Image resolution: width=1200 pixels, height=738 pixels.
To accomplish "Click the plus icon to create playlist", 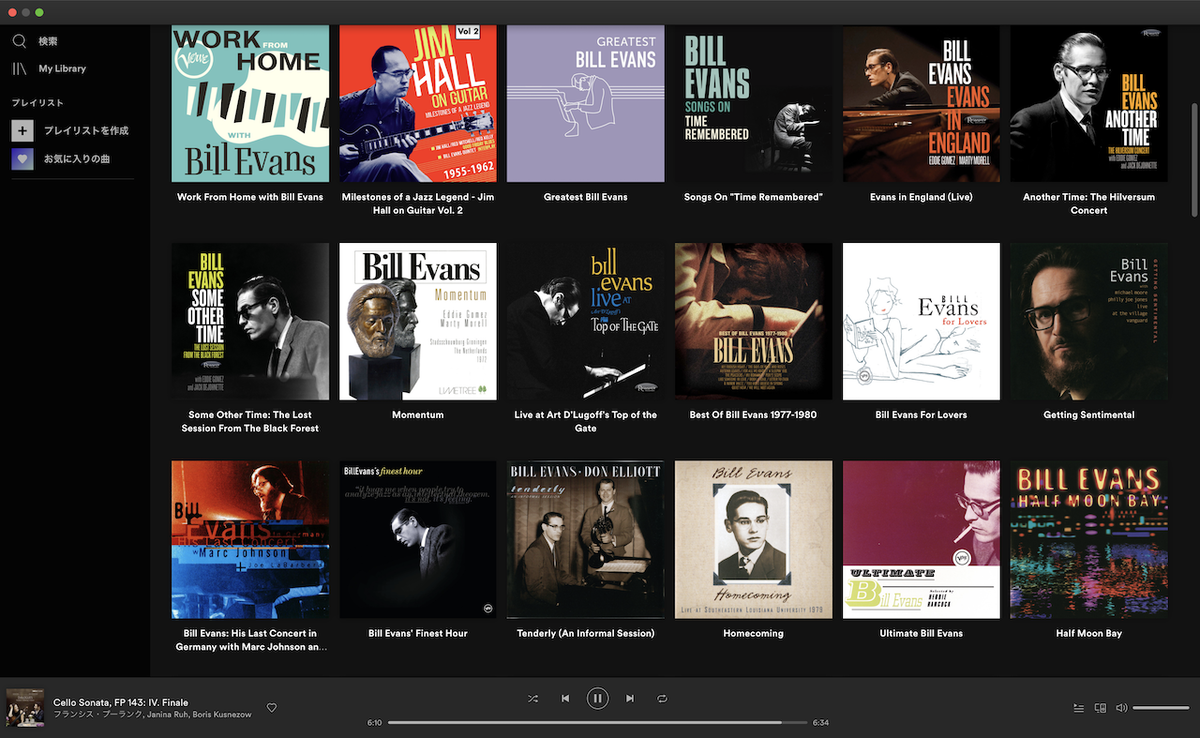I will pos(23,131).
